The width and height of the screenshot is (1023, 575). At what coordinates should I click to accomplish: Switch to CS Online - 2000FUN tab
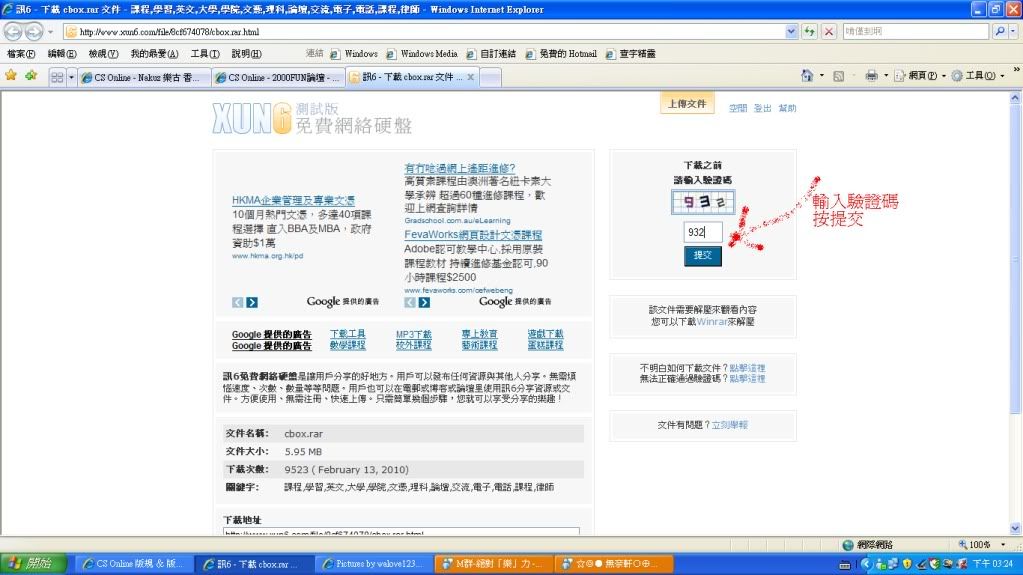[x=279, y=76]
